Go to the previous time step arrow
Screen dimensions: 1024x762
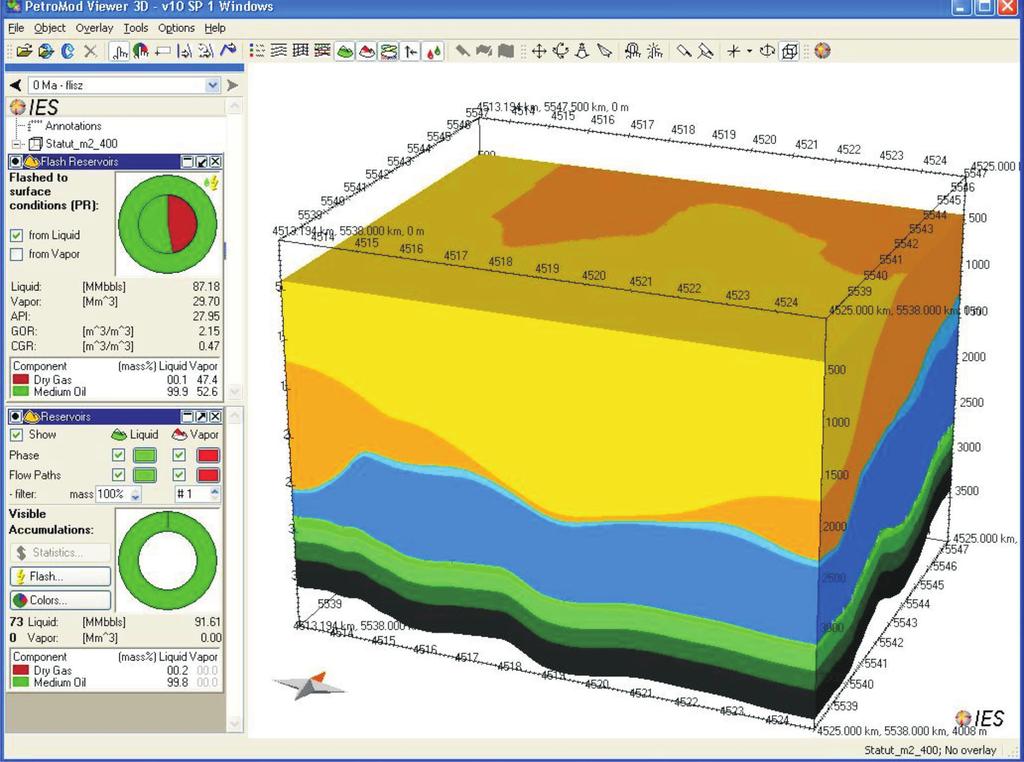tap(16, 85)
